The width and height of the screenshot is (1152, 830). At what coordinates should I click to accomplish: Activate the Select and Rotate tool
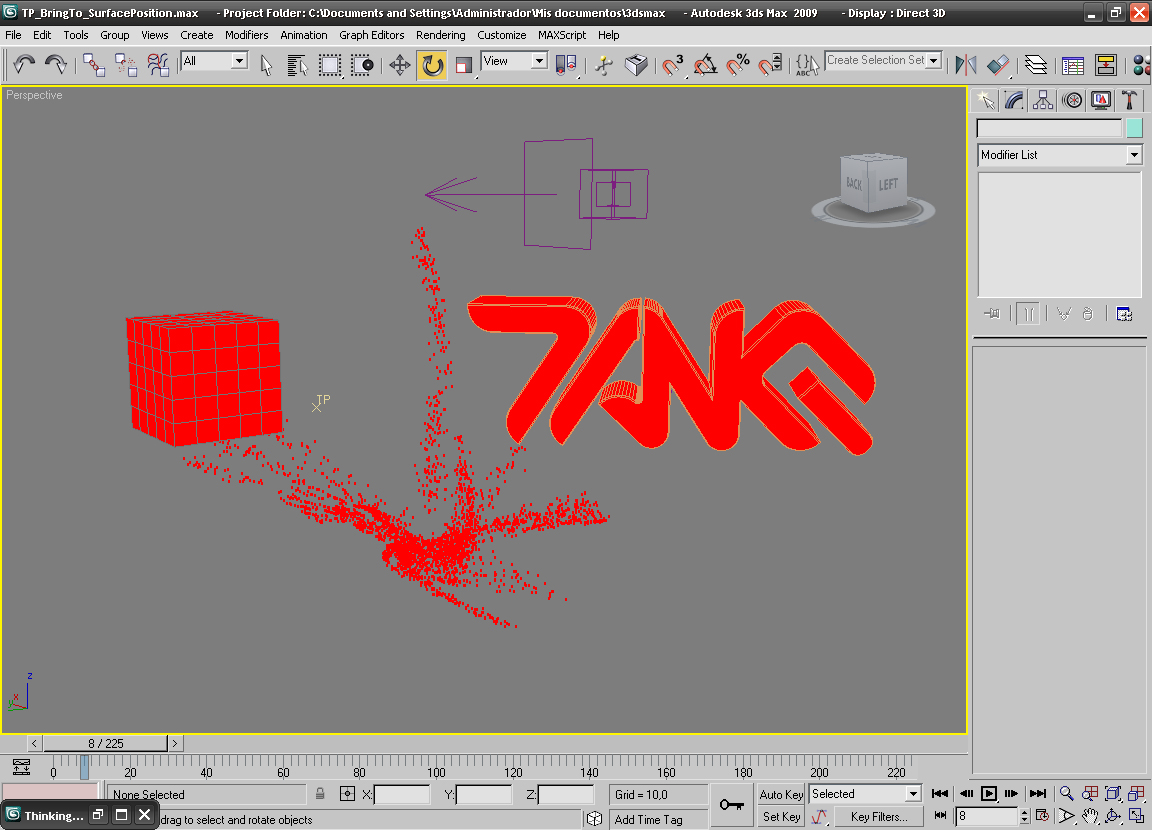pyautogui.click(x=432, y=65)
